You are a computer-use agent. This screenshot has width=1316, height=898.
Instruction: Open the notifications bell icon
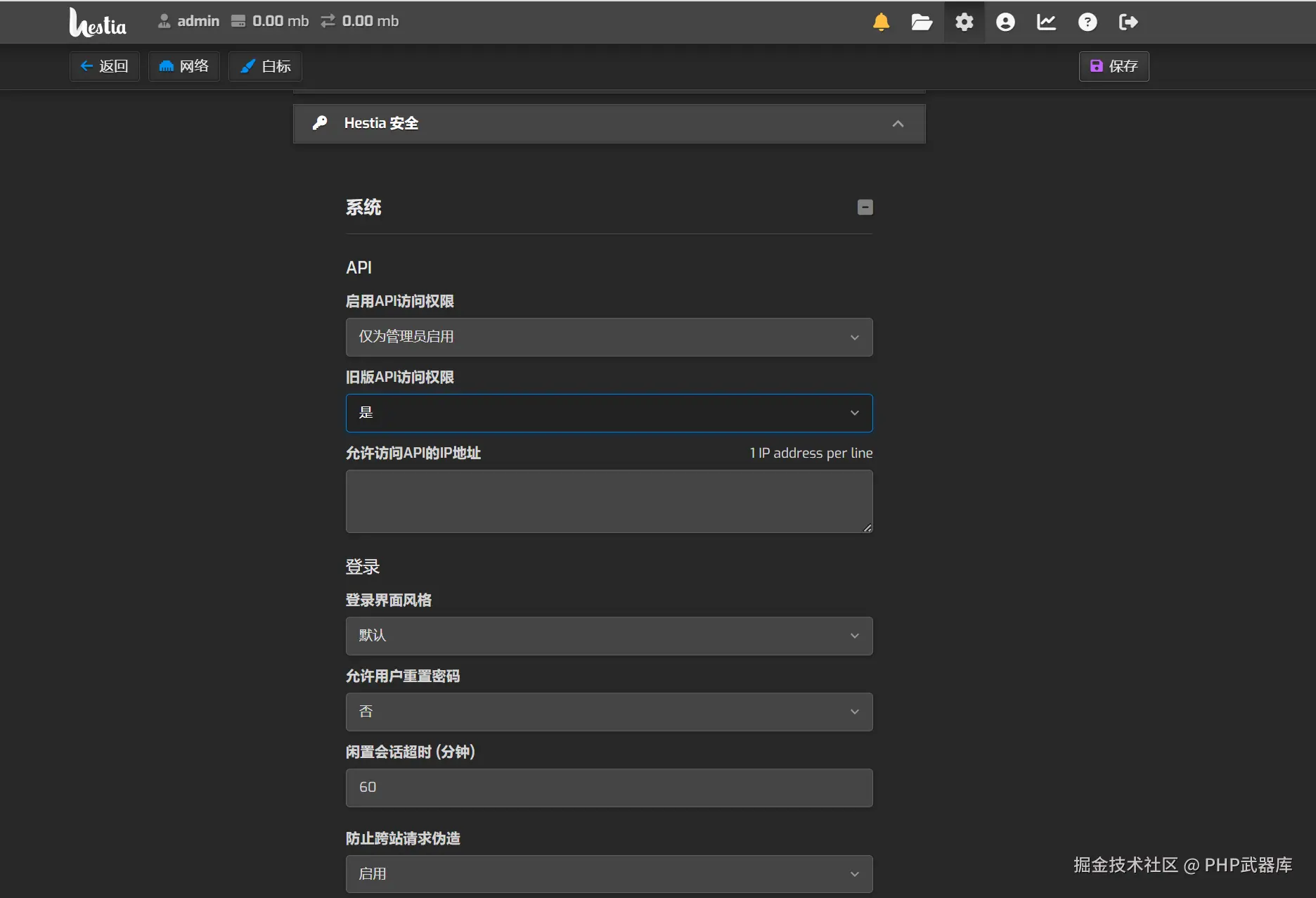[x=881, y=22]
